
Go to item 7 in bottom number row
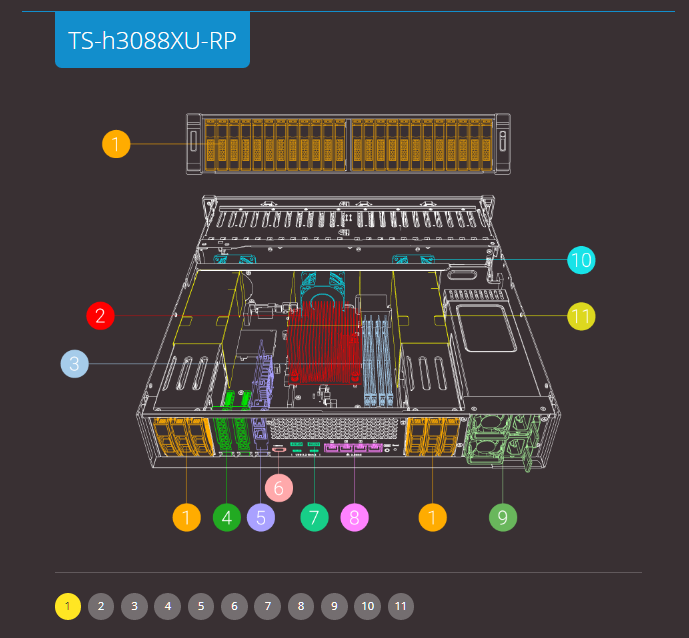[x=268, y=606]
